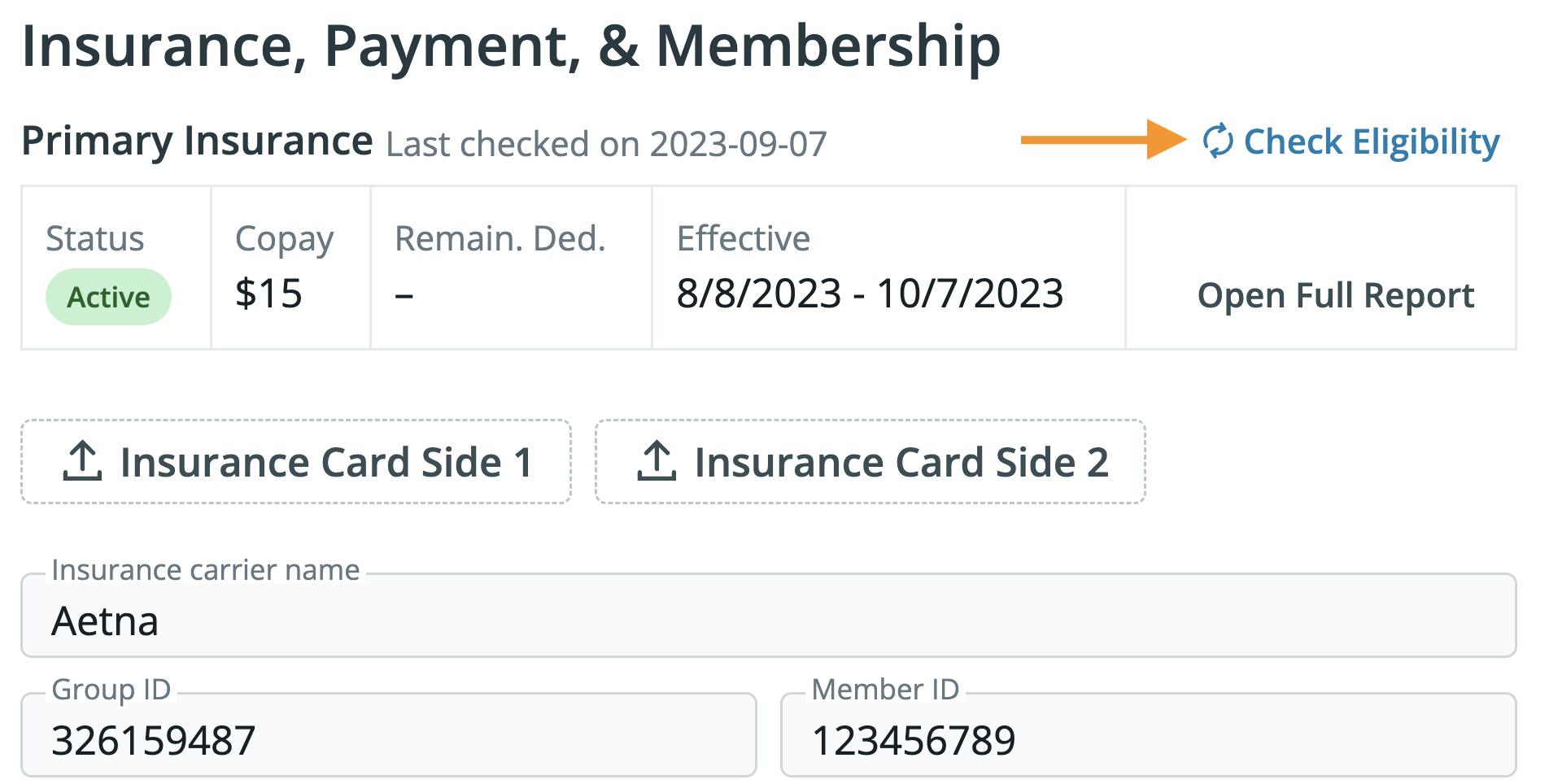The height and width of the screenshot is (784, 1549).
Task: Focus the Member ID input field
Action: (x=1148, y=739)
